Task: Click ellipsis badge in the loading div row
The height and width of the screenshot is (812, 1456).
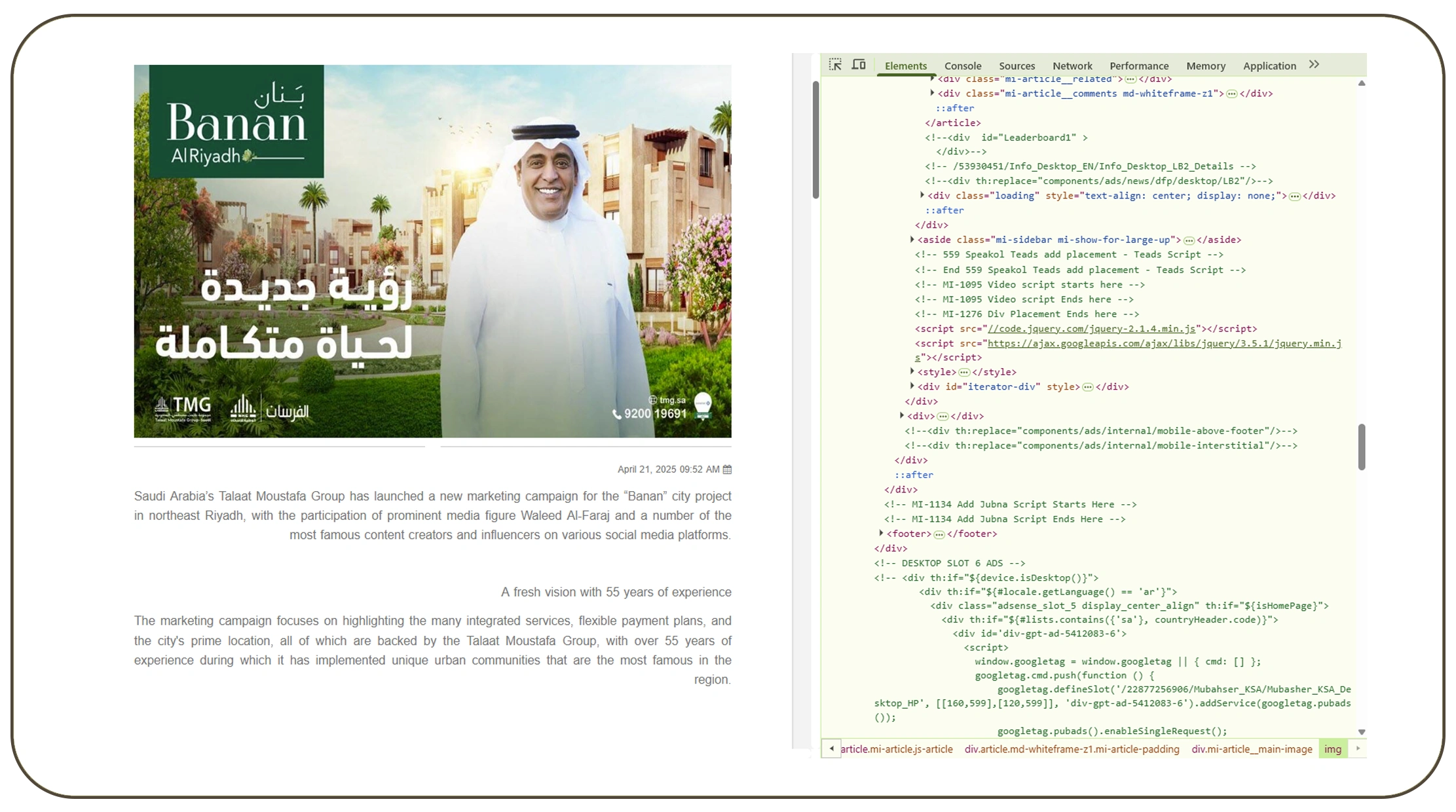Action: tap(1295, 196)
